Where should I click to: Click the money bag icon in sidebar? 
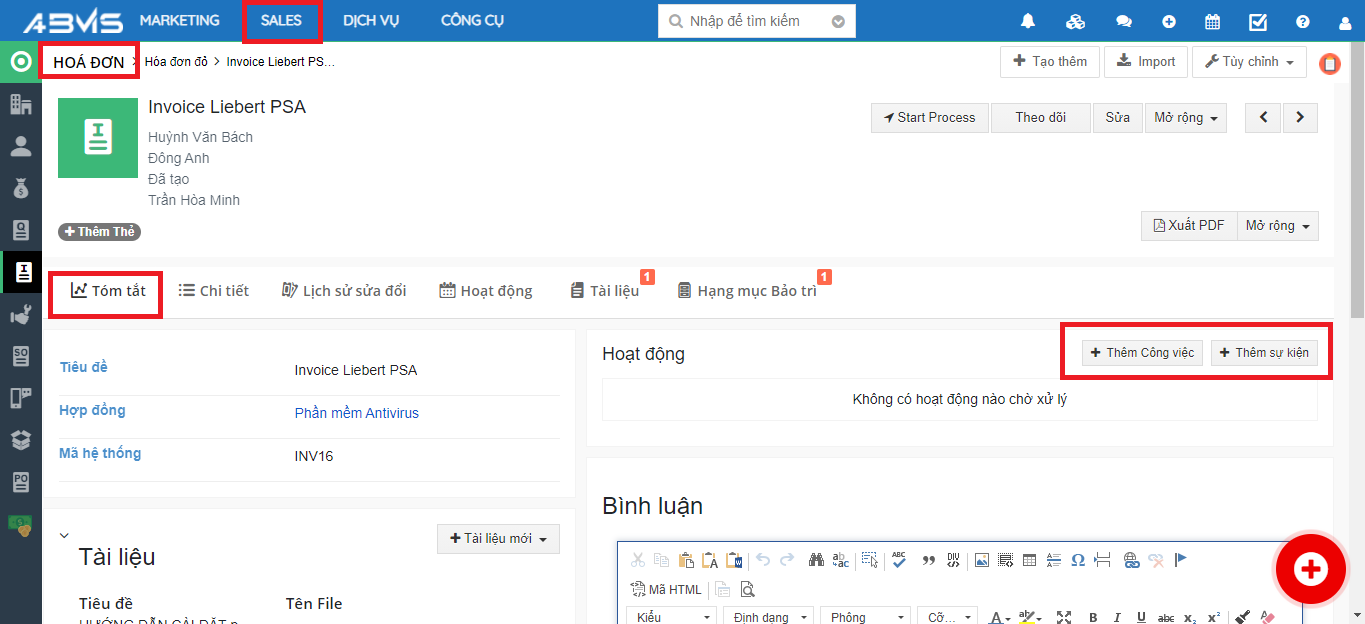pos(20,188)
